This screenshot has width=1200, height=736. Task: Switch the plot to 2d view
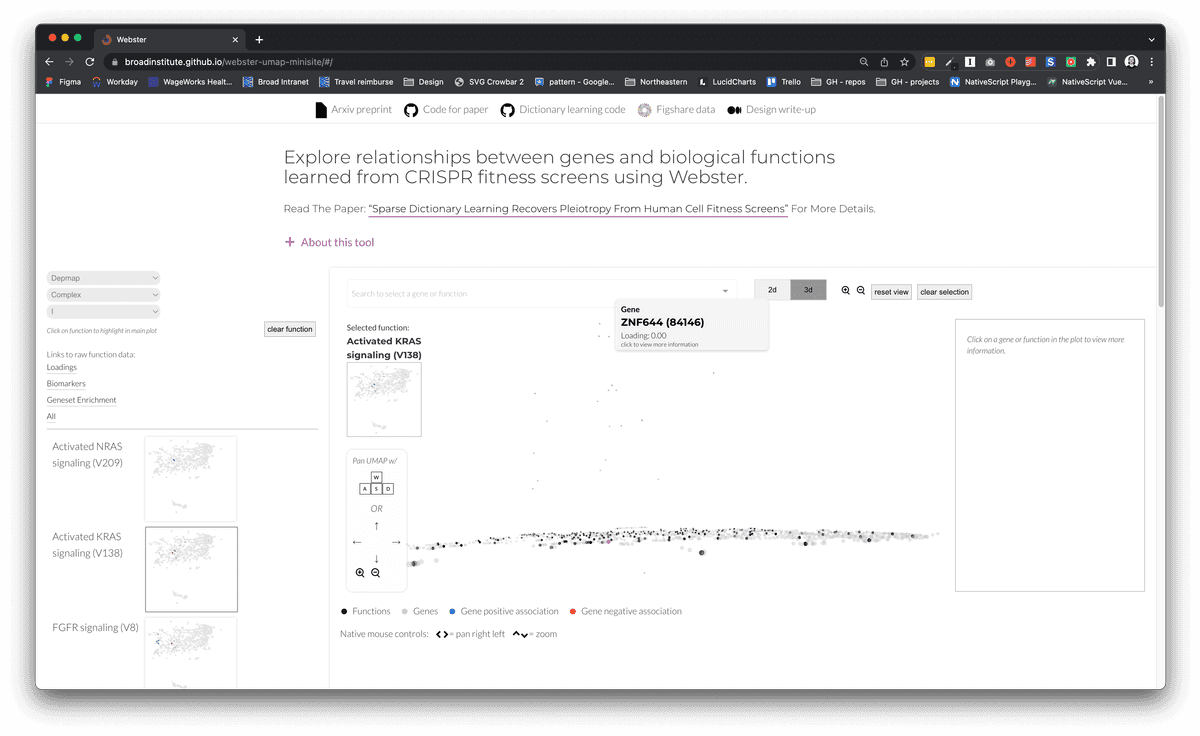(771, 289)
